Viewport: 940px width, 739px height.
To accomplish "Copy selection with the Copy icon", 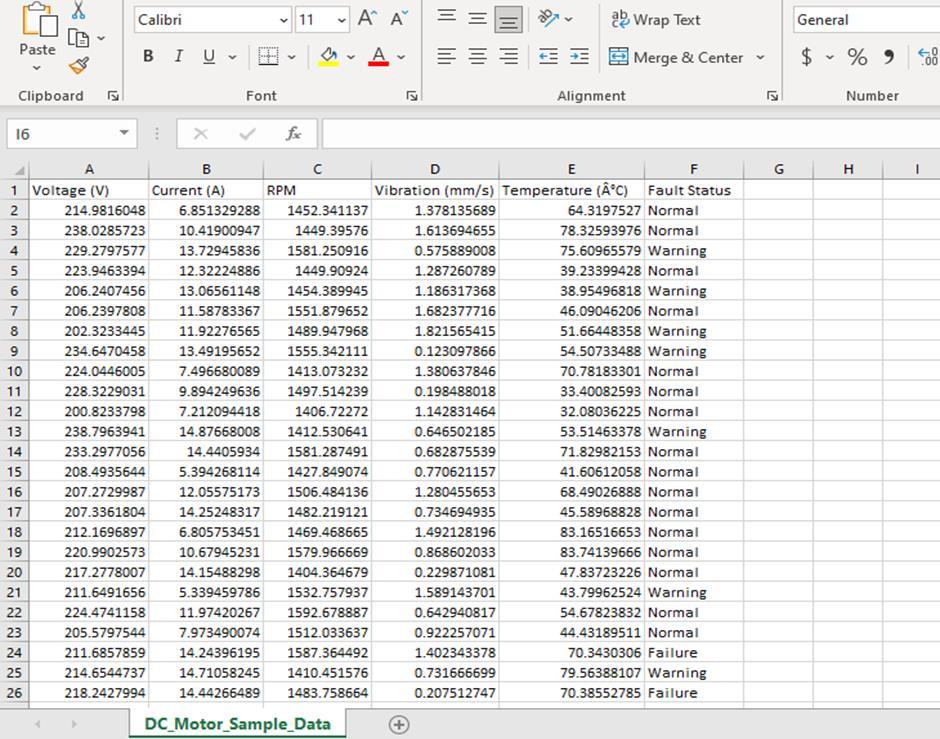I will click(79, 38).
